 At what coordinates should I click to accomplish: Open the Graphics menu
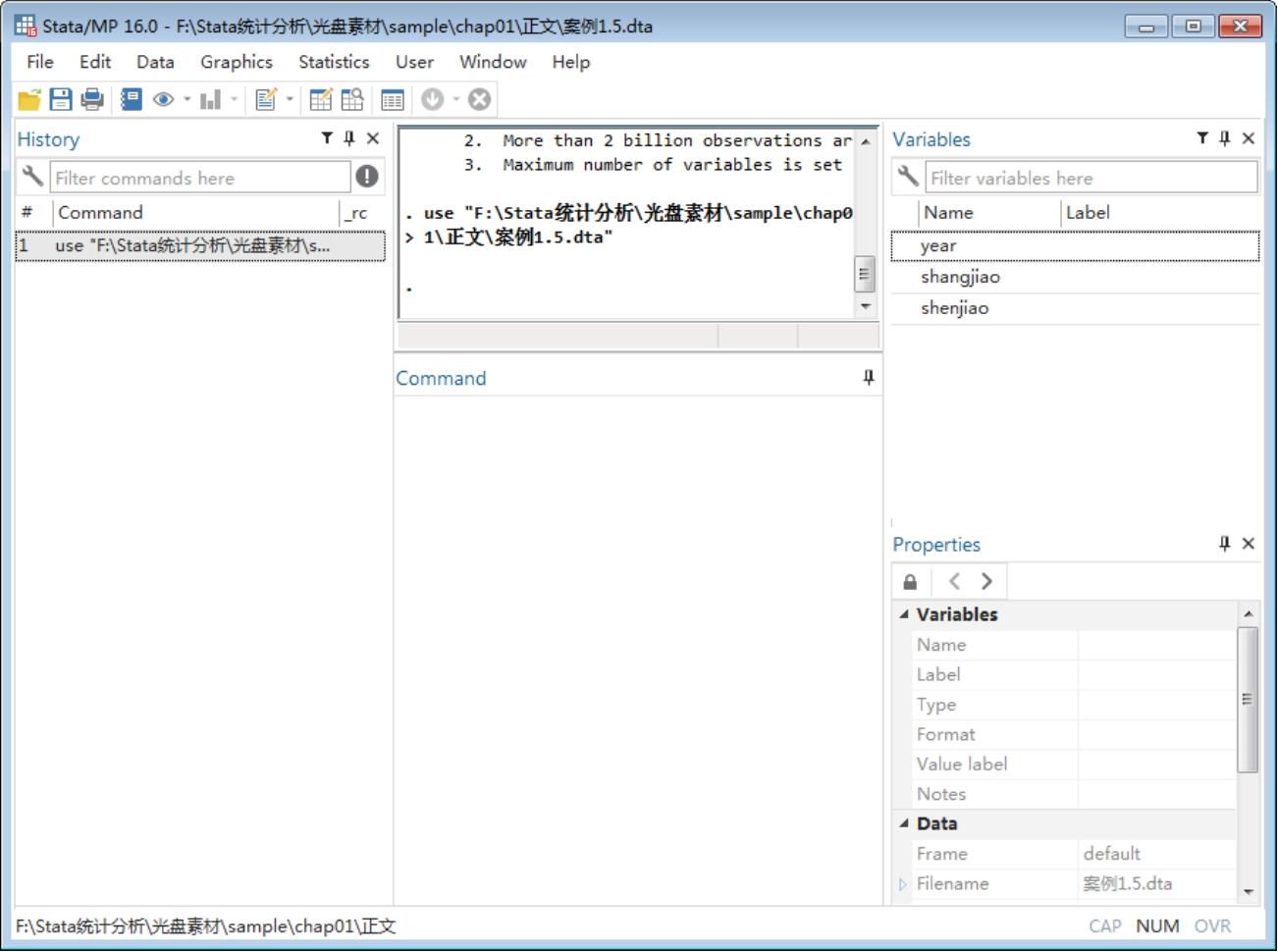click(237, 62)
